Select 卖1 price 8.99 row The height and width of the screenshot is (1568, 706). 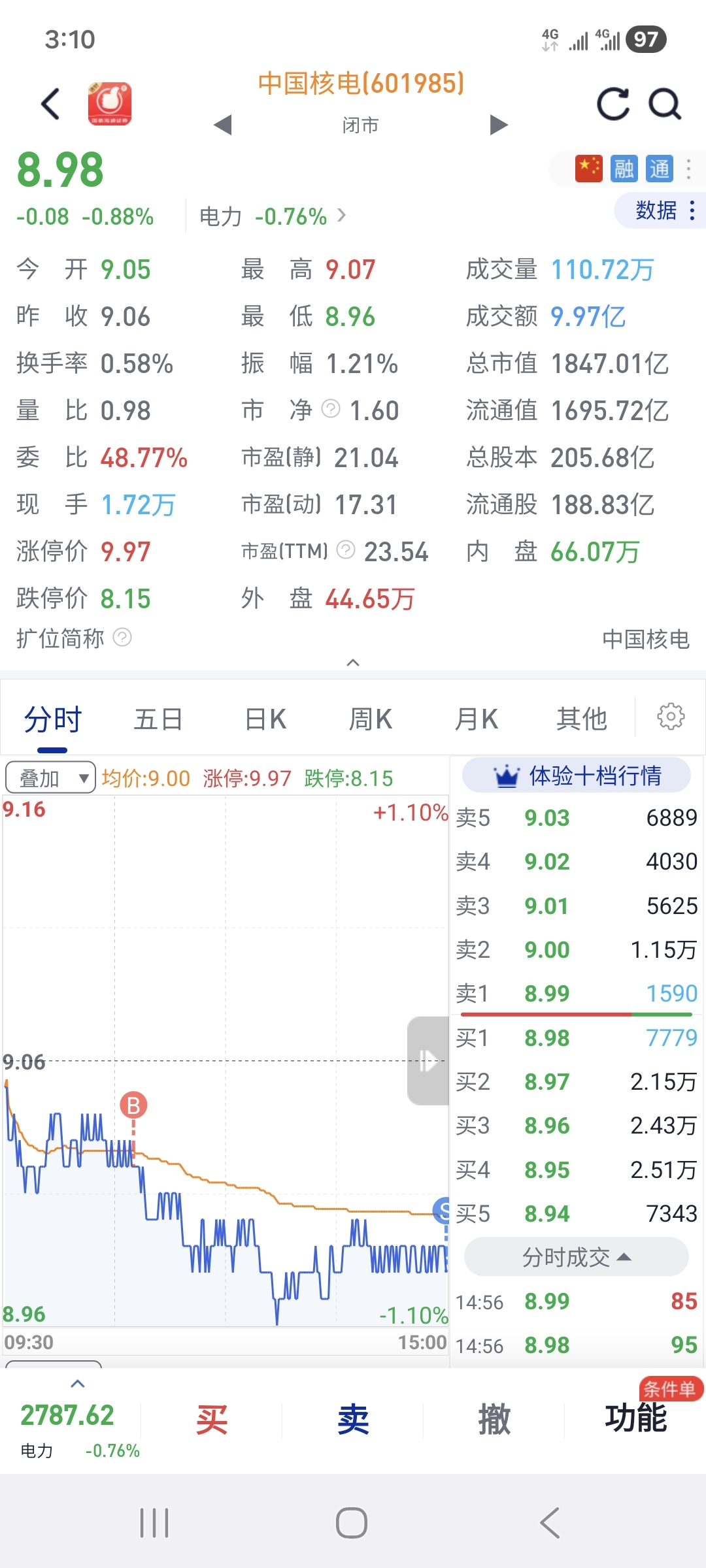[577, 993]
